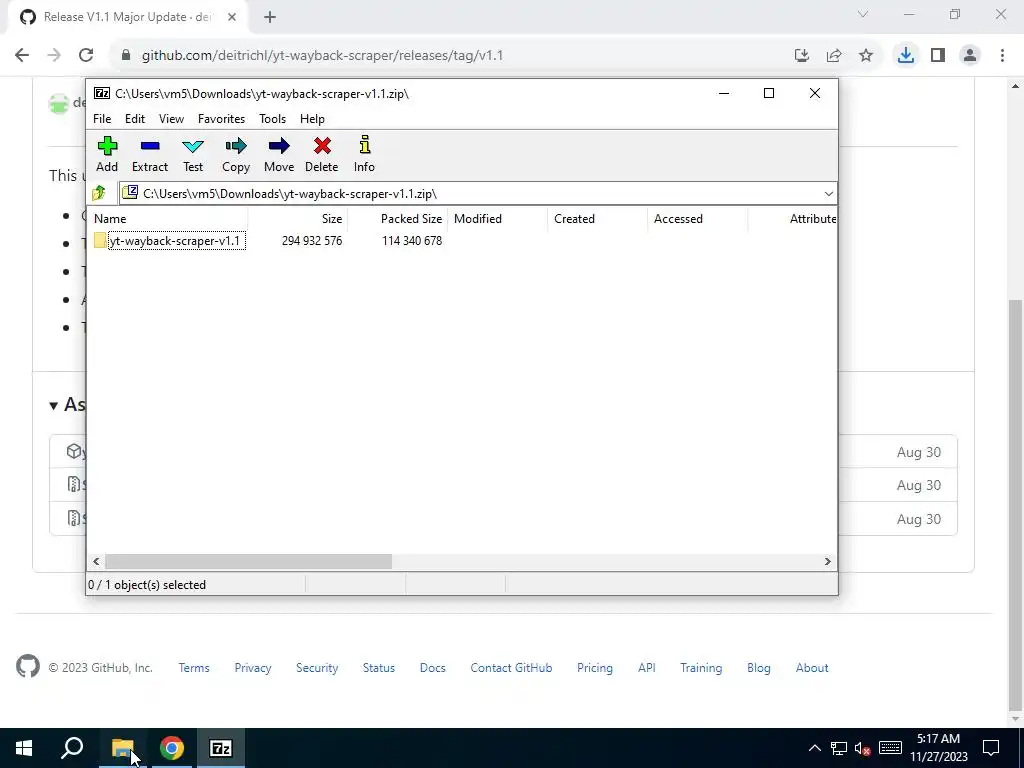Viewport: 1024px width, 768px height.
Task: Open File Explorer from taskbar
Action: pos(123,748)
